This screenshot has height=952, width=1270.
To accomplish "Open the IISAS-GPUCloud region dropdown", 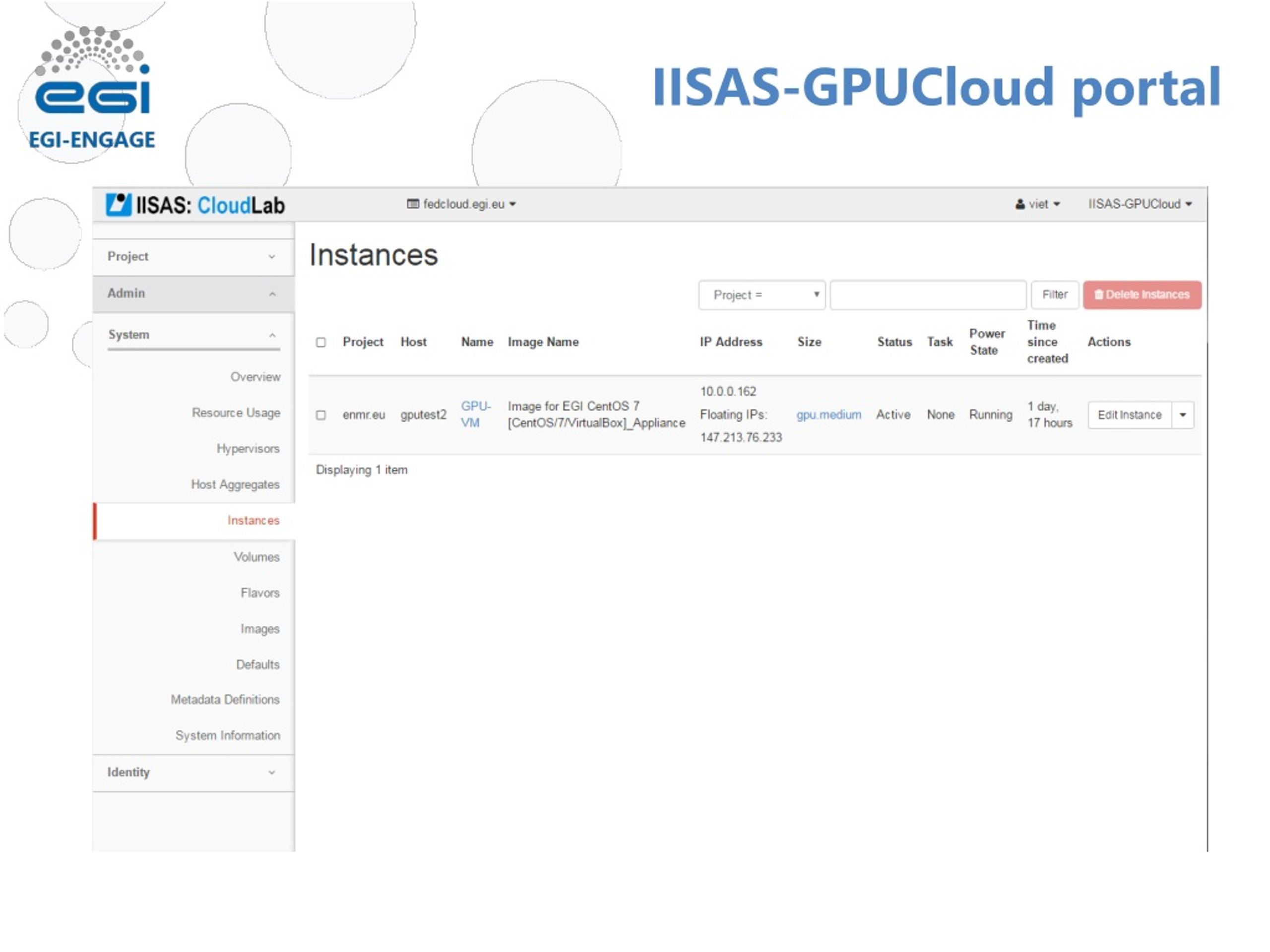I will click(x=1140, y=204).
